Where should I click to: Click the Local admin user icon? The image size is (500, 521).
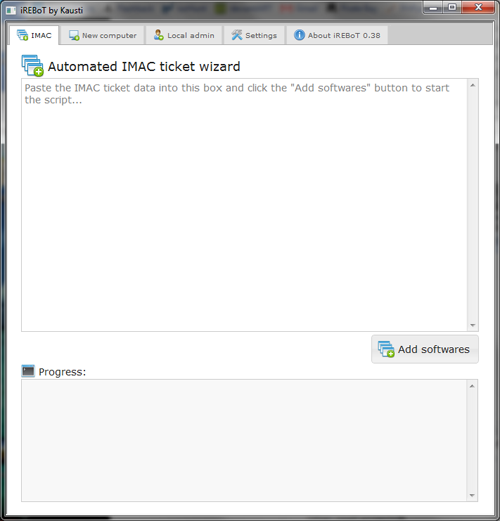point(158,35)
